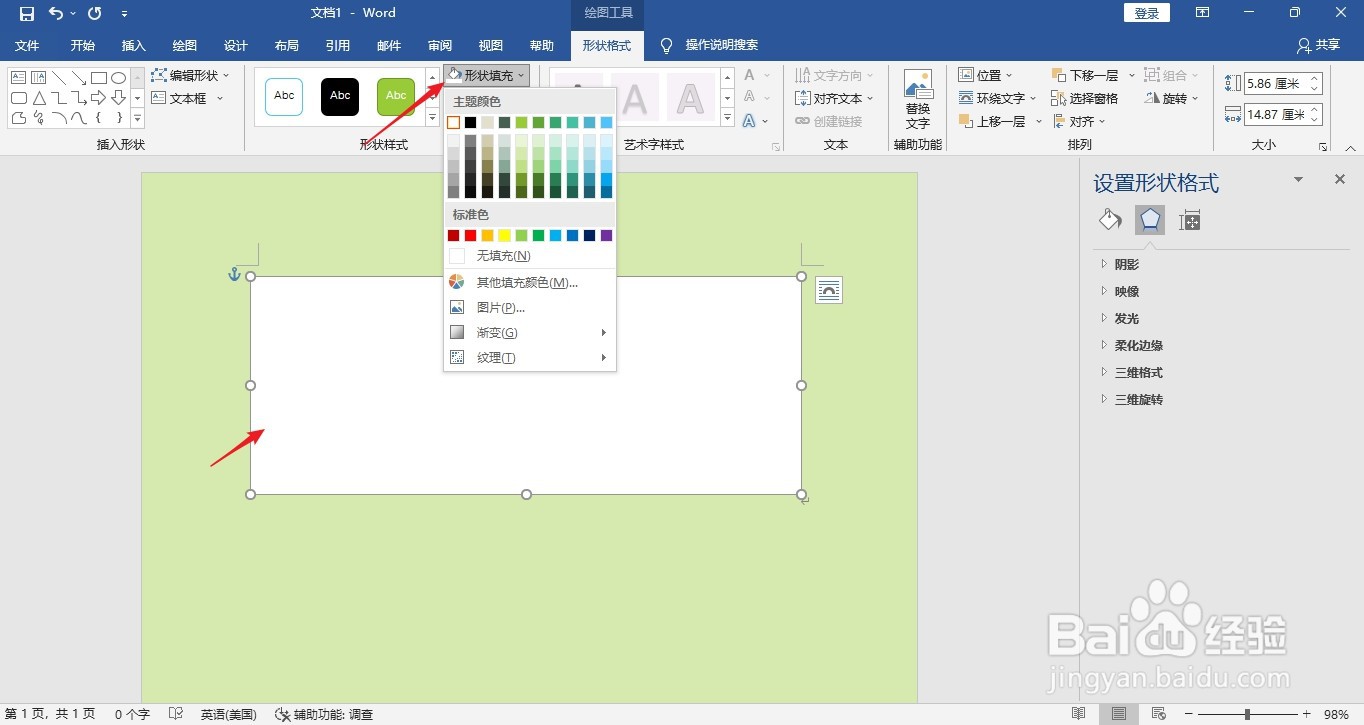The width and height of the screenshot is (1364, 725).
Task: Select the black Abc shape style
Action: tap(340, 96)
